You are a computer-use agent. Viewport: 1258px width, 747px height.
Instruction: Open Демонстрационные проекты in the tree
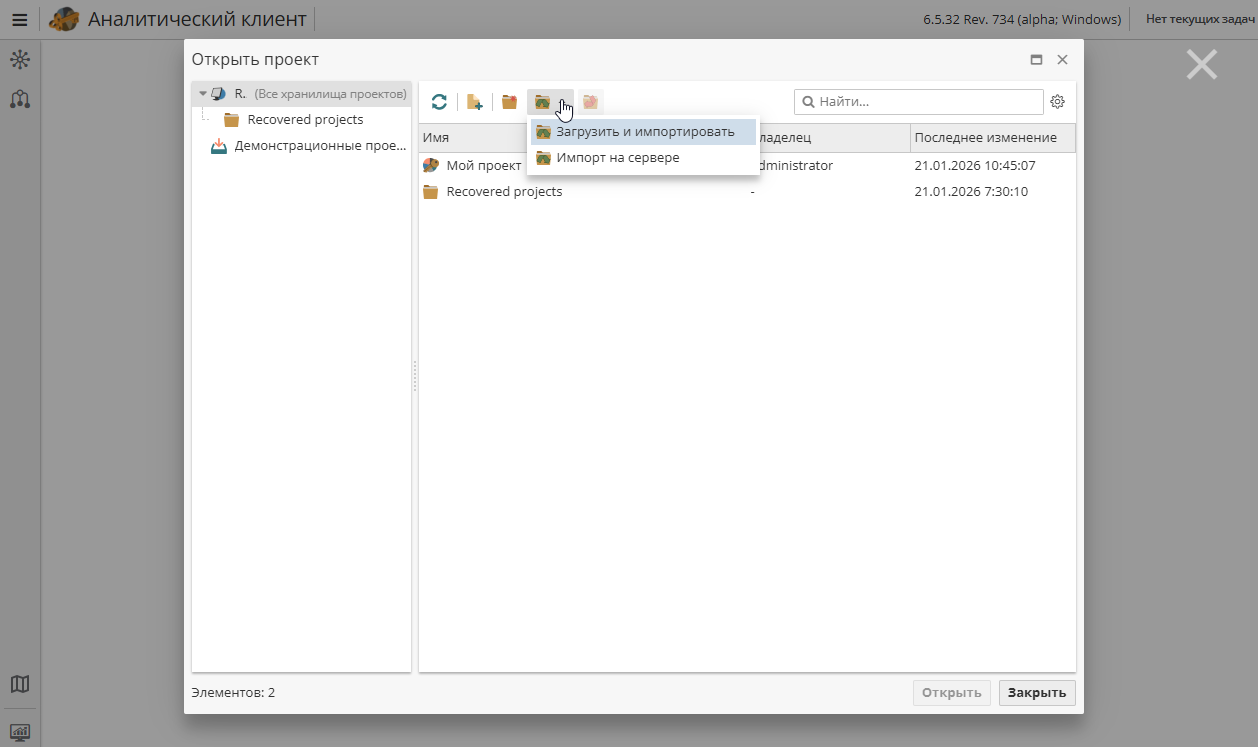coord(322,144)
